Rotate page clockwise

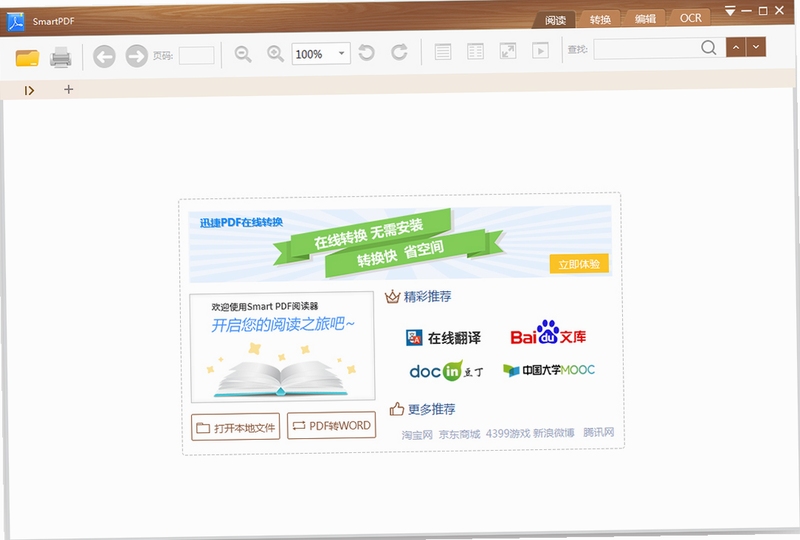point(399,52)
